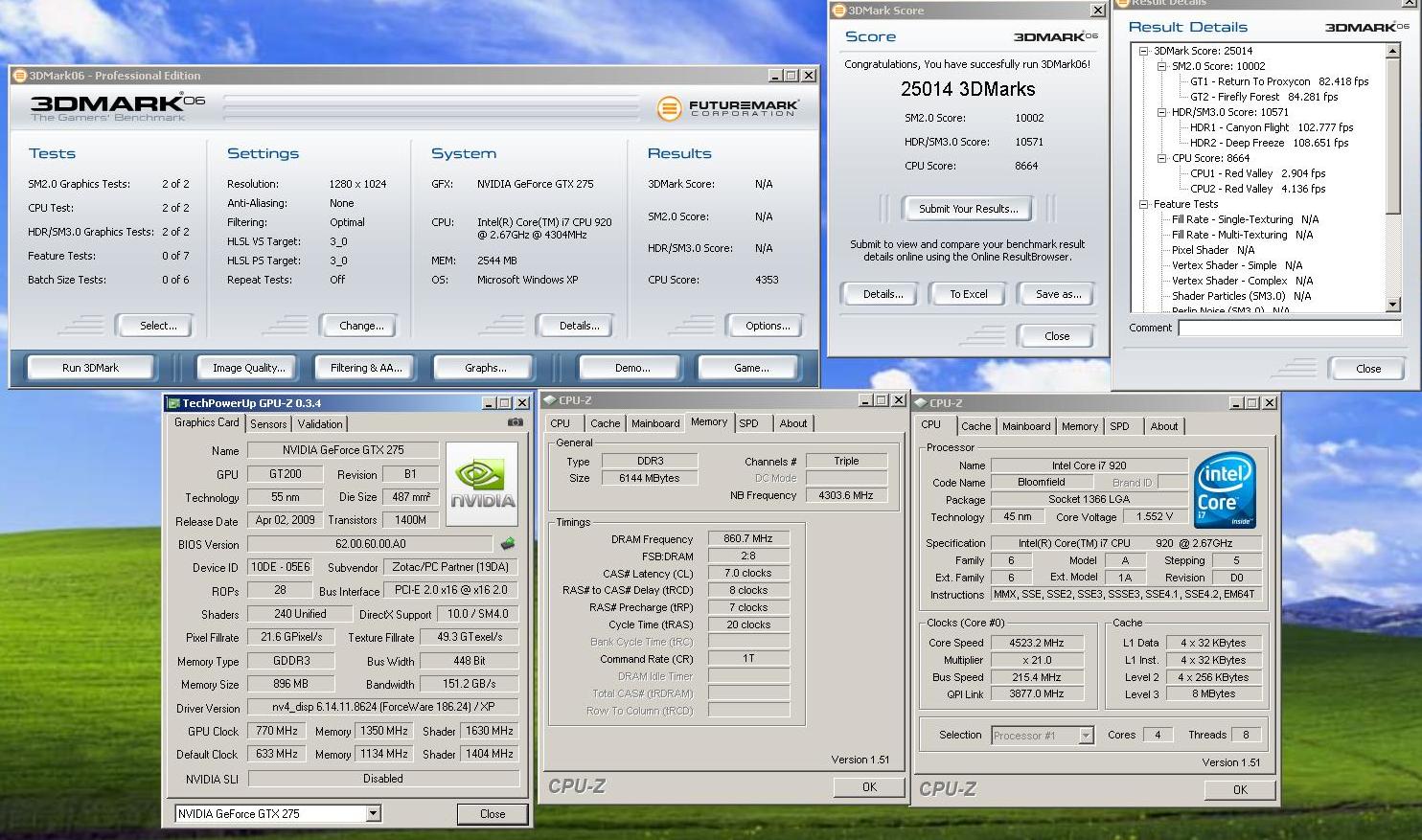
Task: Open the Processor #1 selection dropdown
Action: click(1086, 736)
